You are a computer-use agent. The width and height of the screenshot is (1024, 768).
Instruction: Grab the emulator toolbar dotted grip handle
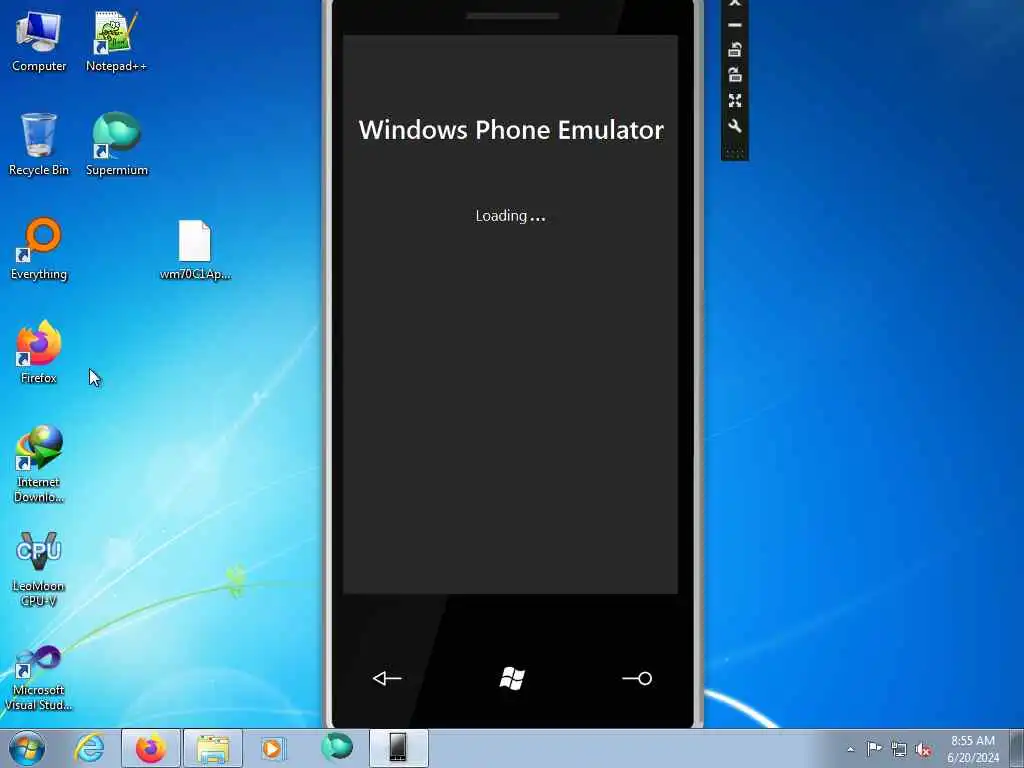(735, 153)
